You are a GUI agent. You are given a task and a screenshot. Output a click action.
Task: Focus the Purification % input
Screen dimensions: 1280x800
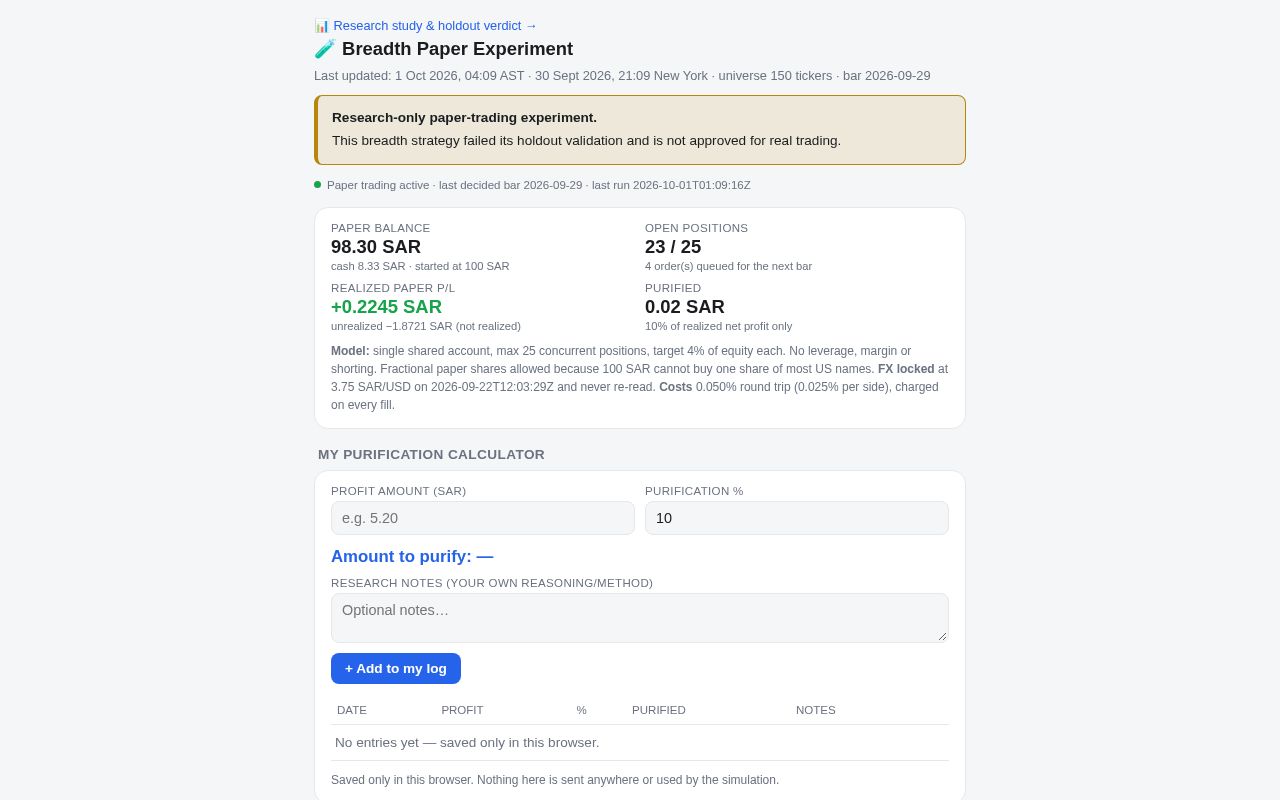pyautogui.click(x=797, y=518)
